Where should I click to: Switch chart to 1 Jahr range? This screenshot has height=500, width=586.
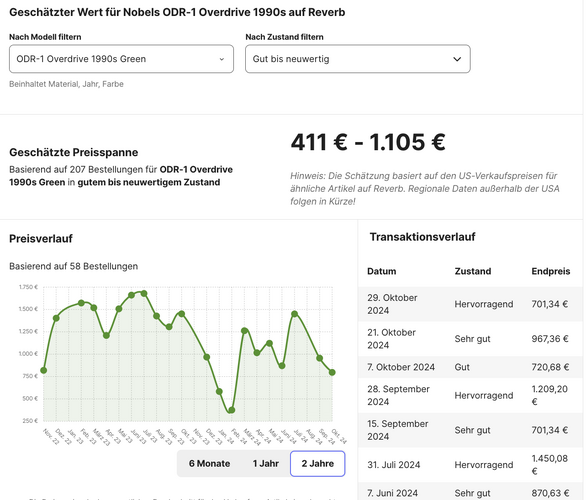click(x=266, y=463)
